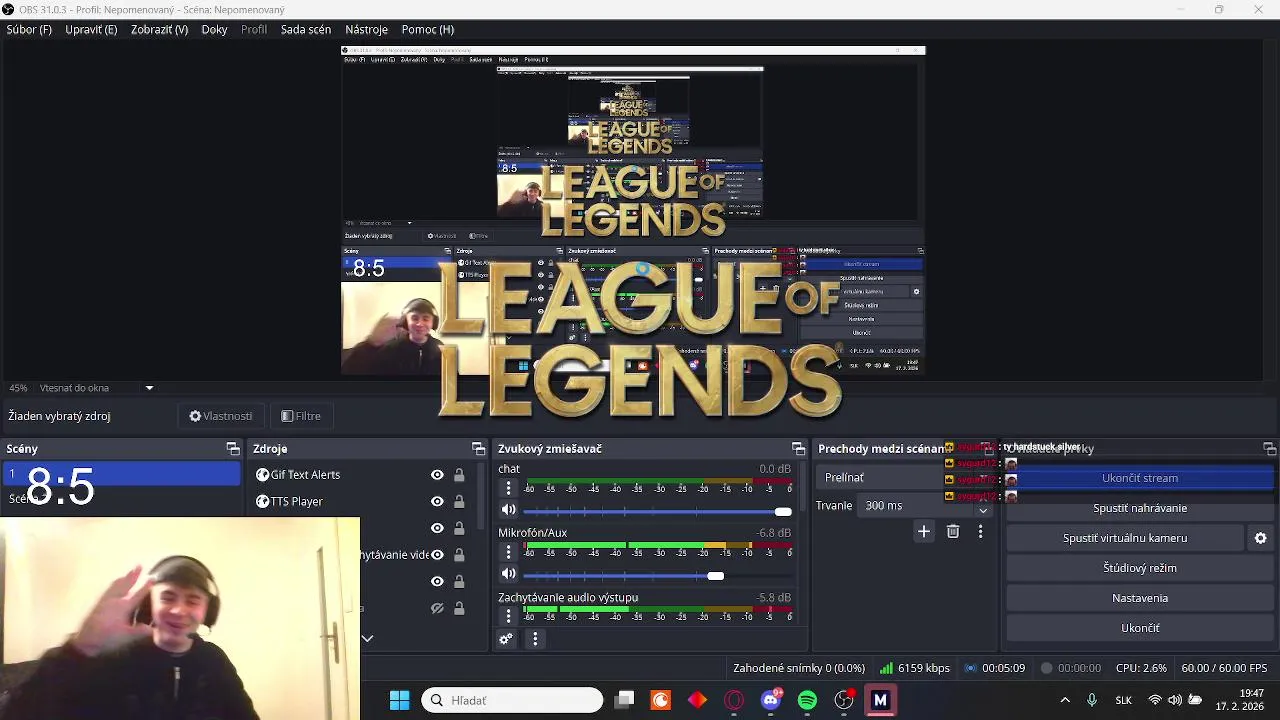Open the Prelínať transition dropdown
The image size is (1280, 720).
905,478
